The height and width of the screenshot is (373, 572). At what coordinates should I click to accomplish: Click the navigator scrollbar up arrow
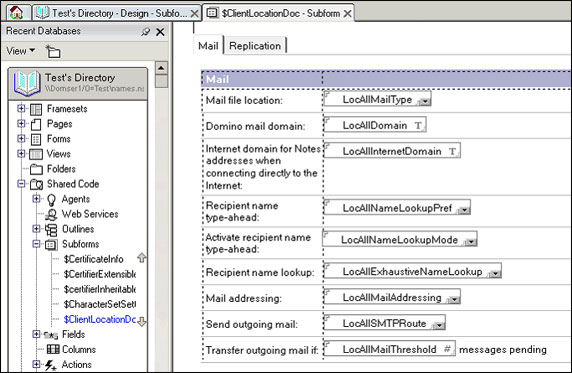coord(161,68)
